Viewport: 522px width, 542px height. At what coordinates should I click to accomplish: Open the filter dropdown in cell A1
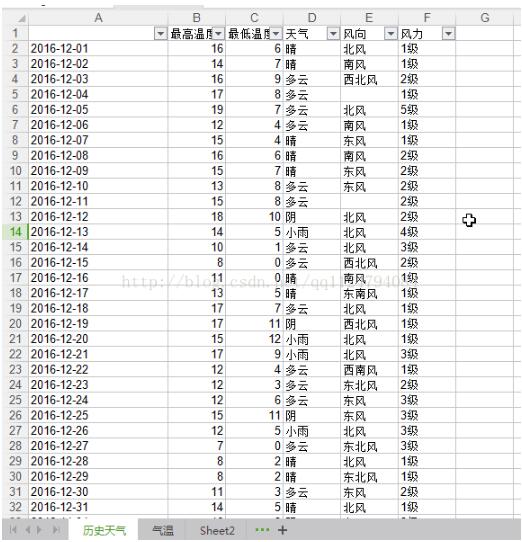click(160, 34)
